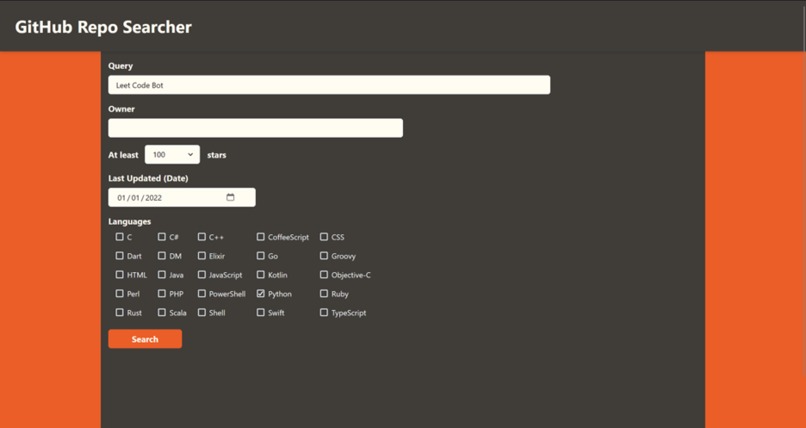Tick the Objective-C checkbox
The height and width of the screenshot is (428, 806).
324,274
